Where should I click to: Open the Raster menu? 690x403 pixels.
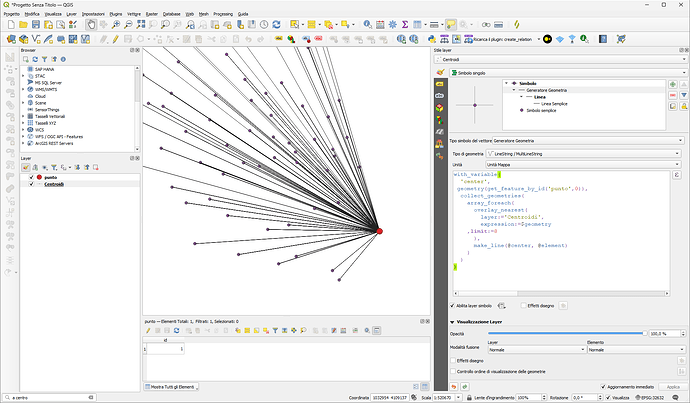[x=152, y=14]
